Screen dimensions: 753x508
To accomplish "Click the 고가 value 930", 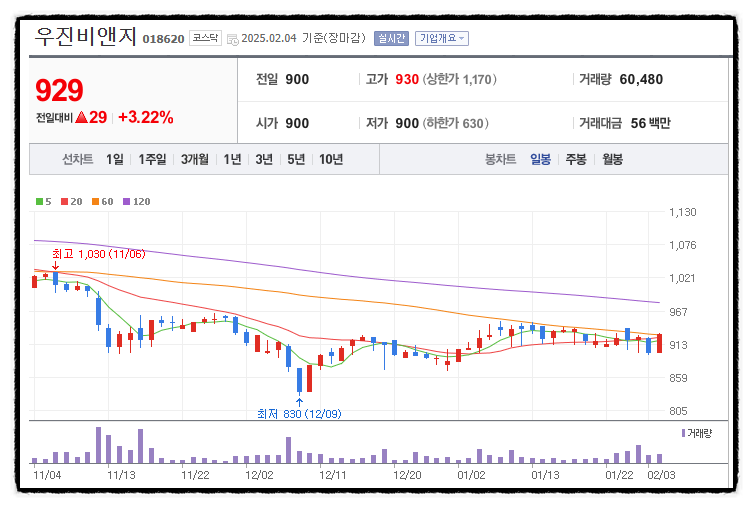I will [407, 79].
